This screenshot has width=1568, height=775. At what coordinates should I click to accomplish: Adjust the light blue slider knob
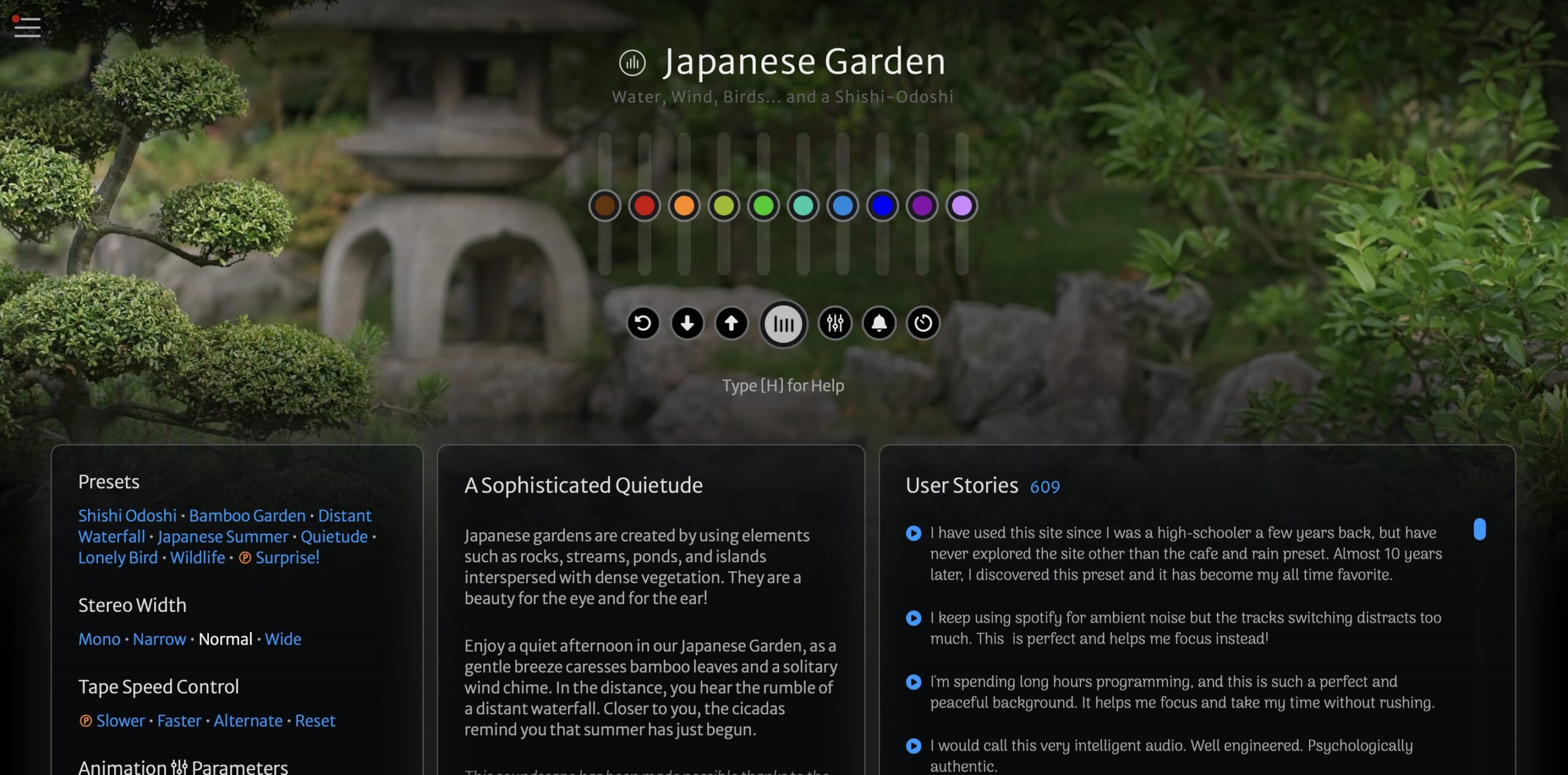coord(843,206)
